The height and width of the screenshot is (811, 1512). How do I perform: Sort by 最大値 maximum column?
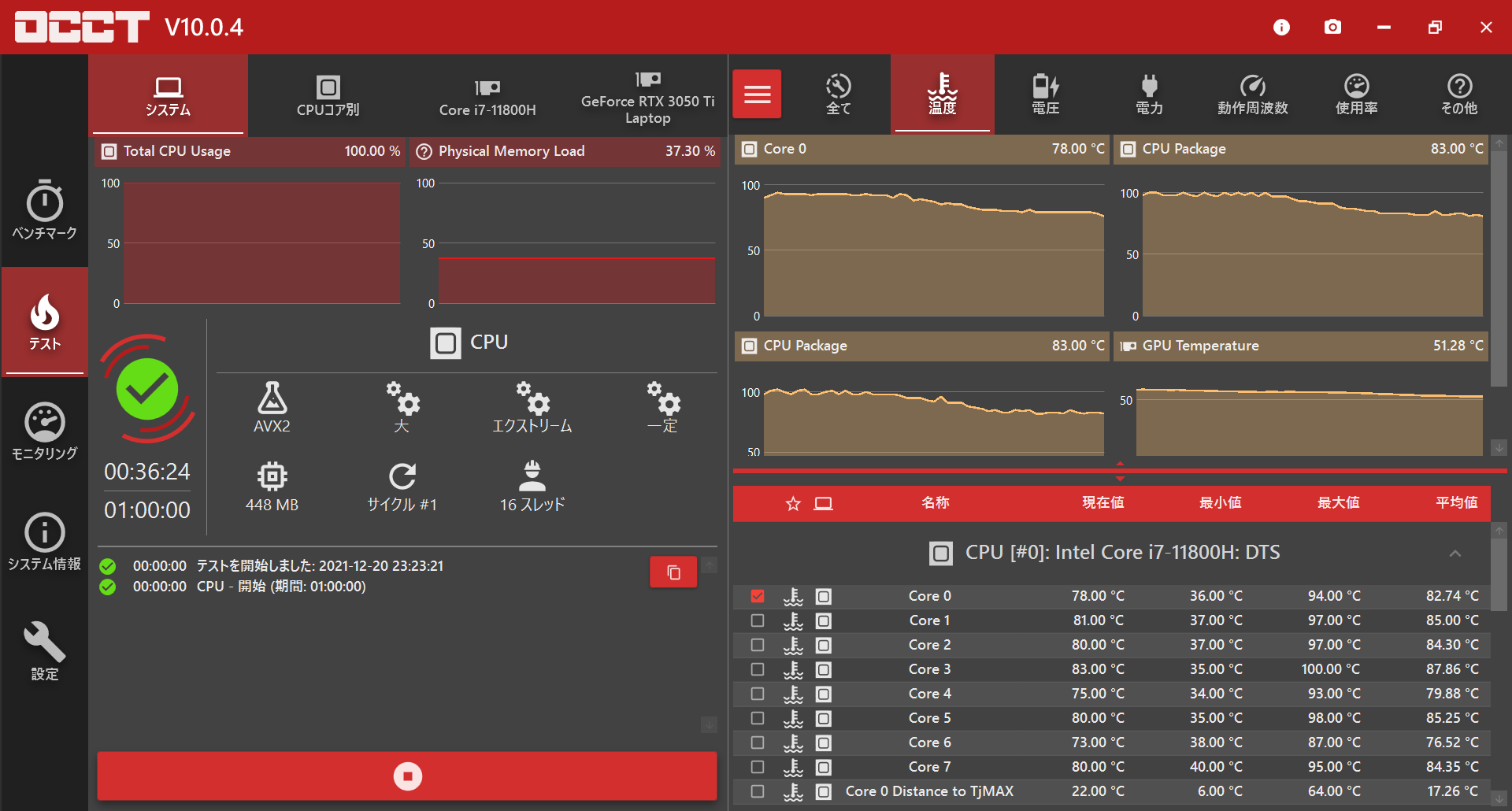coord(1339,503)
